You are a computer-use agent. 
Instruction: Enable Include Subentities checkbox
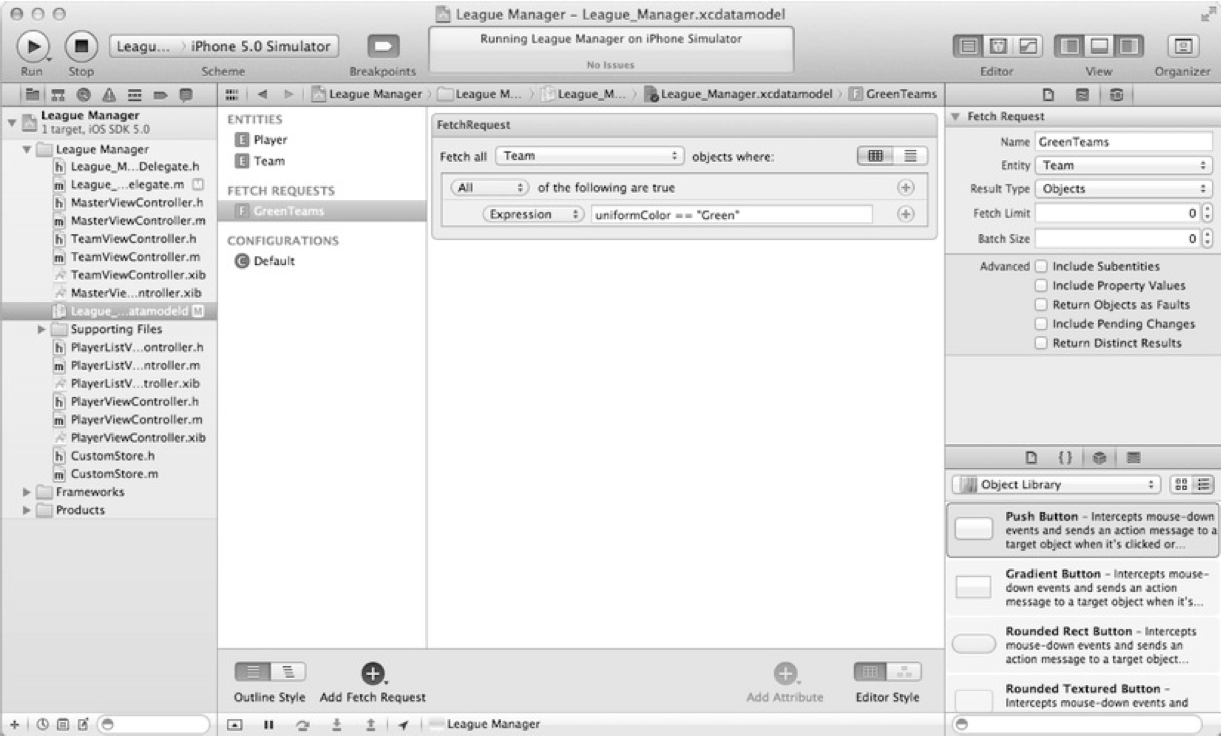point(1041,267)
